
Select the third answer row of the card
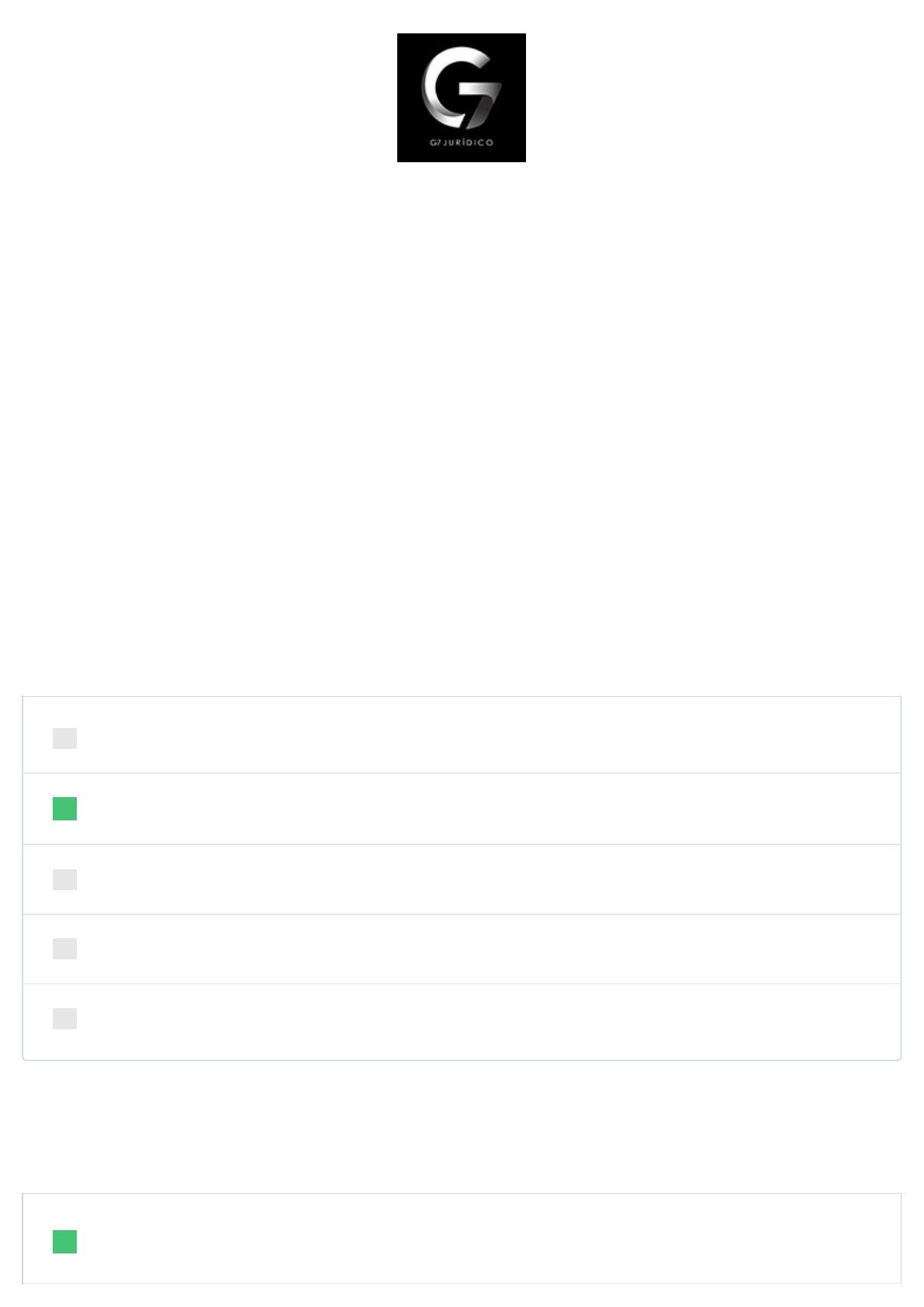[x=462, y=879]
